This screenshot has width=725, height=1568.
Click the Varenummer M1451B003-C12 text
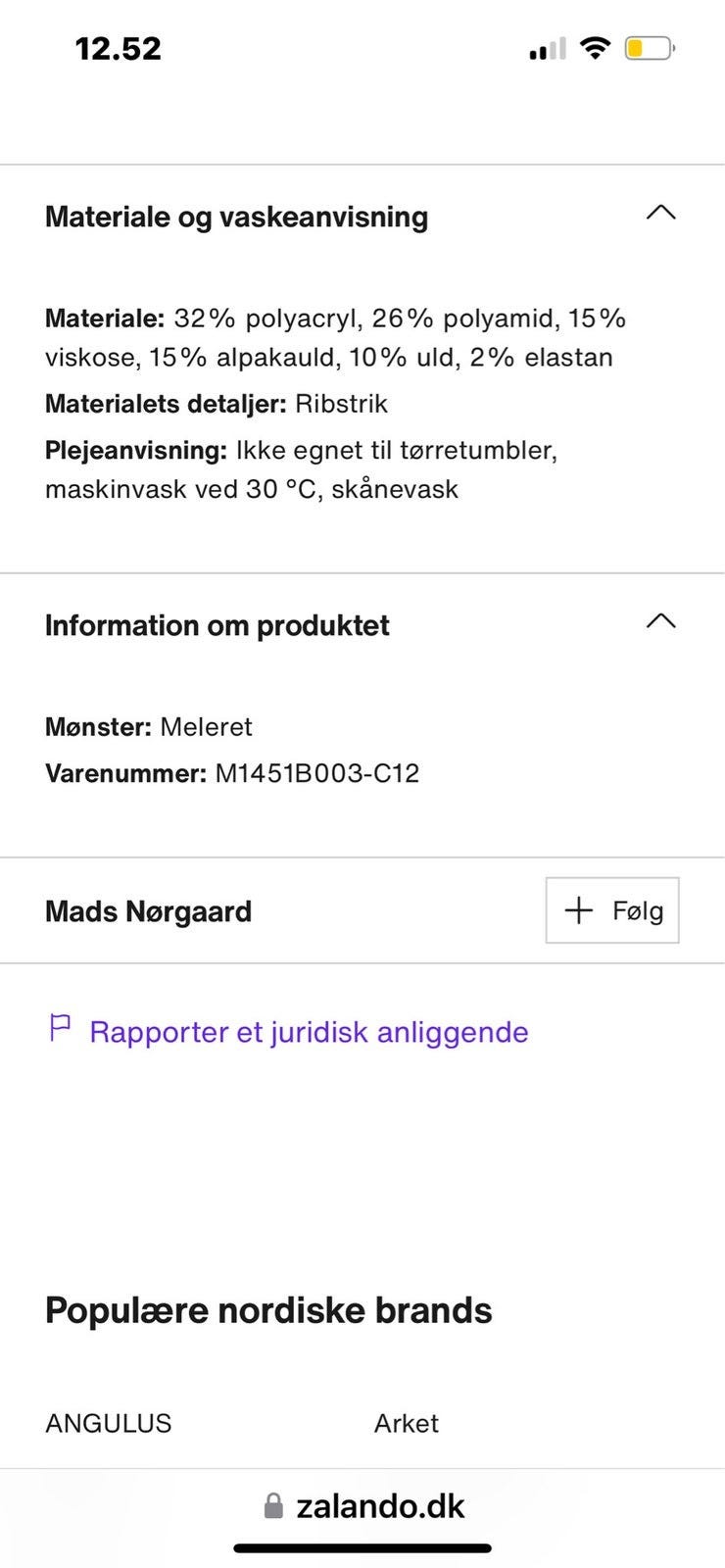tap(232, 773)
